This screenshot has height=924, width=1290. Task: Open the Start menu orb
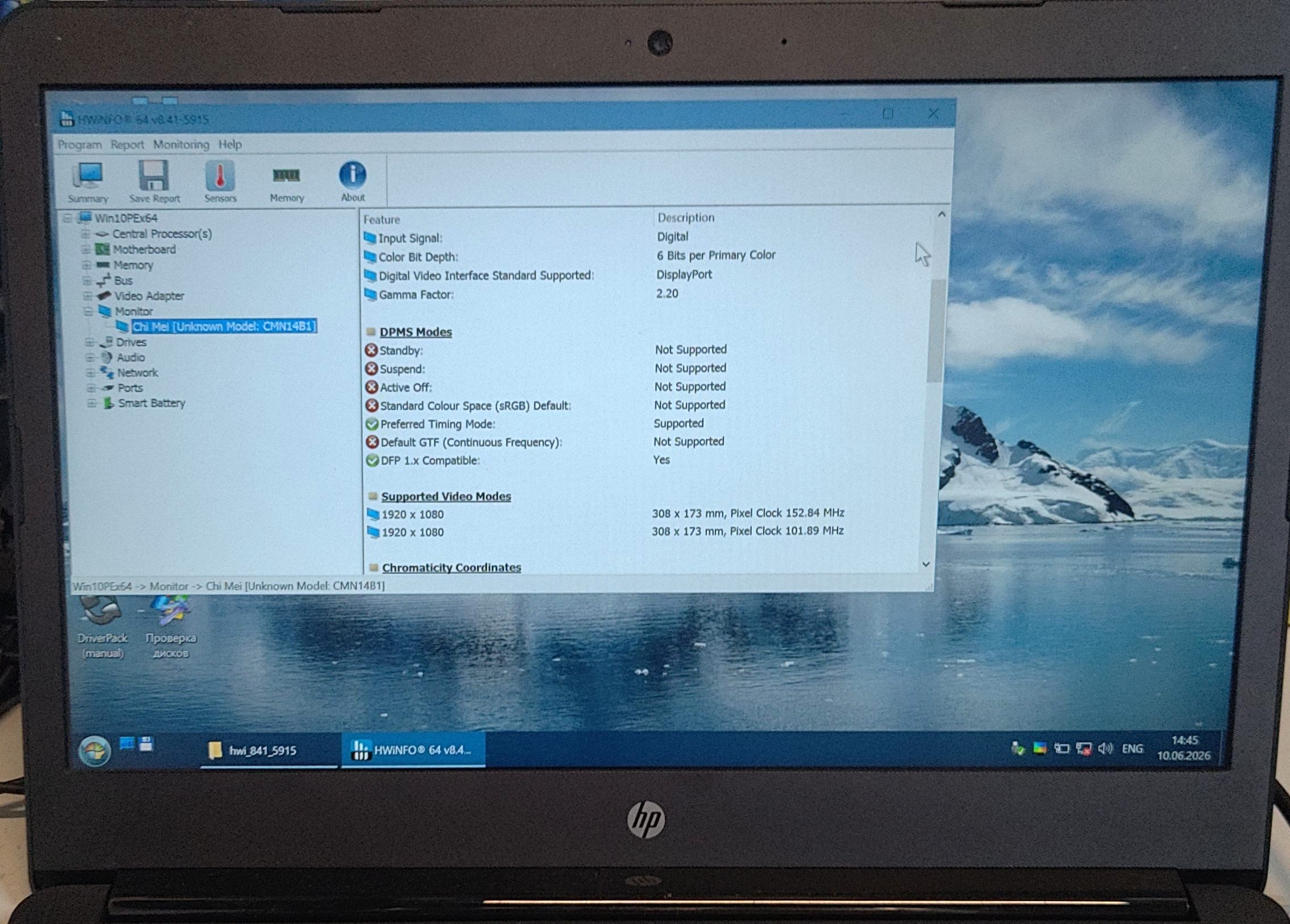point(95,750)
